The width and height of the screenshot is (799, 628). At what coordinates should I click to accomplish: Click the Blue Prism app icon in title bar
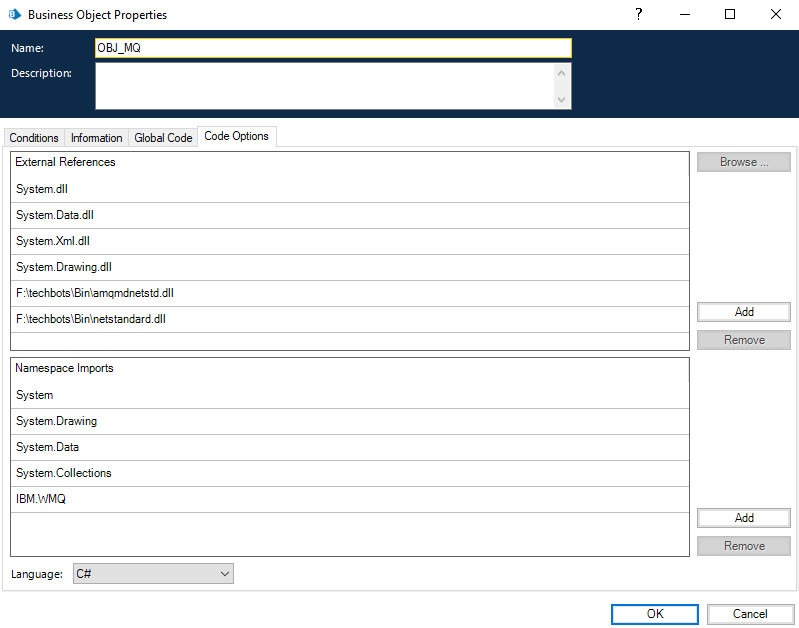click(x=15, y=15)
